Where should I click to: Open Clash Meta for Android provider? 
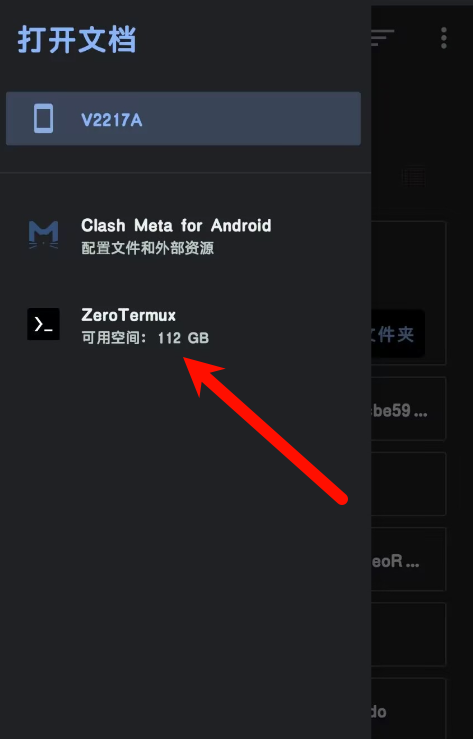[186, 236]
